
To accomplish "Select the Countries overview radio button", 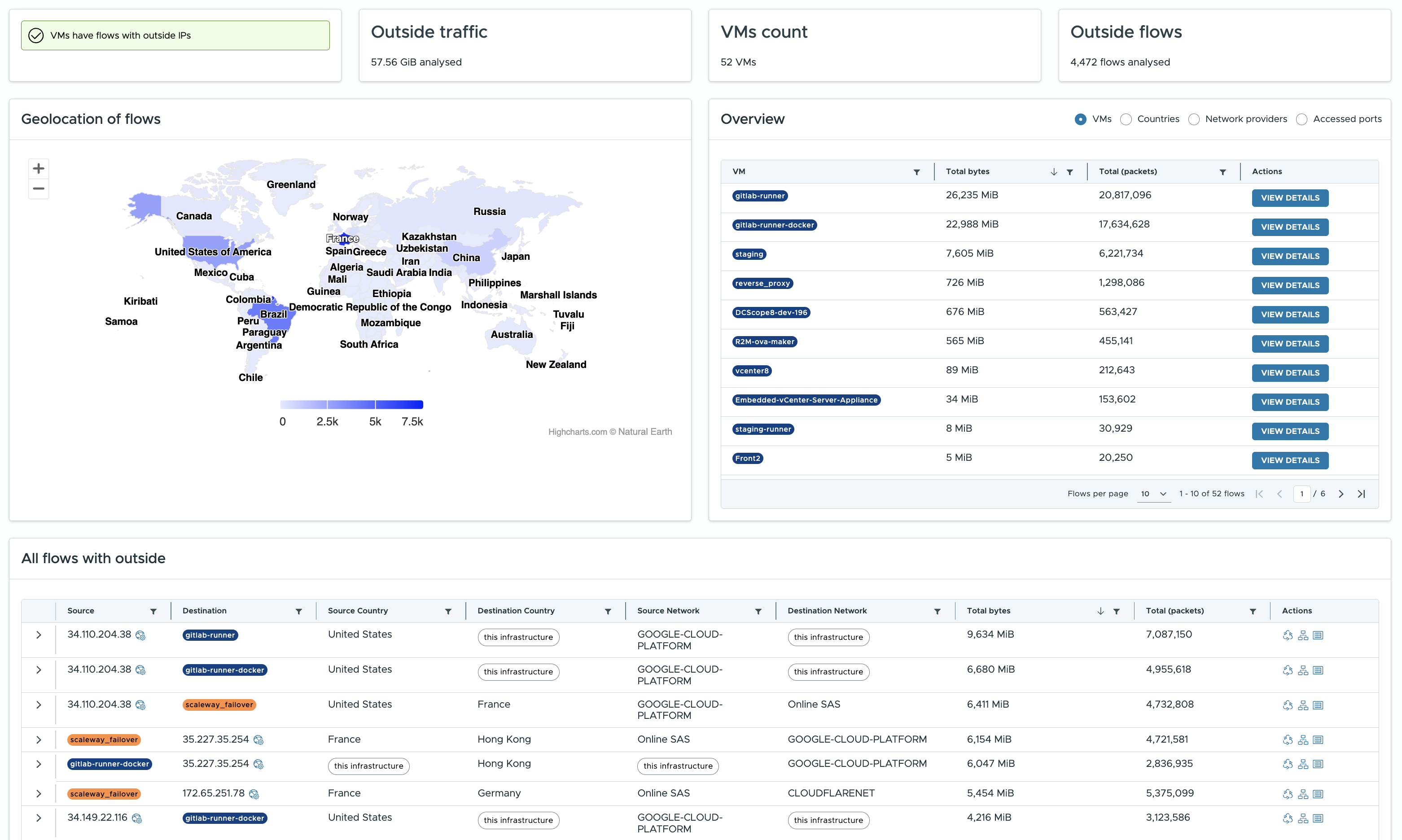I will [x=1126, y=119].
